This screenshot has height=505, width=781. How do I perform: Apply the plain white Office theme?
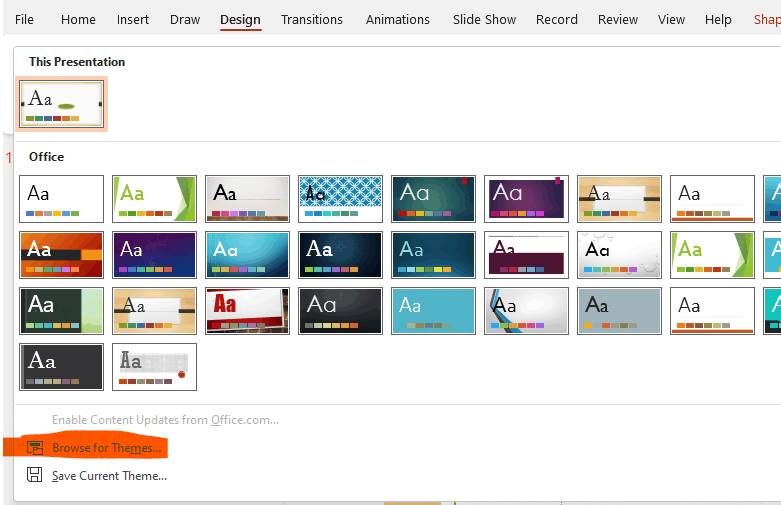coord(62,199)
